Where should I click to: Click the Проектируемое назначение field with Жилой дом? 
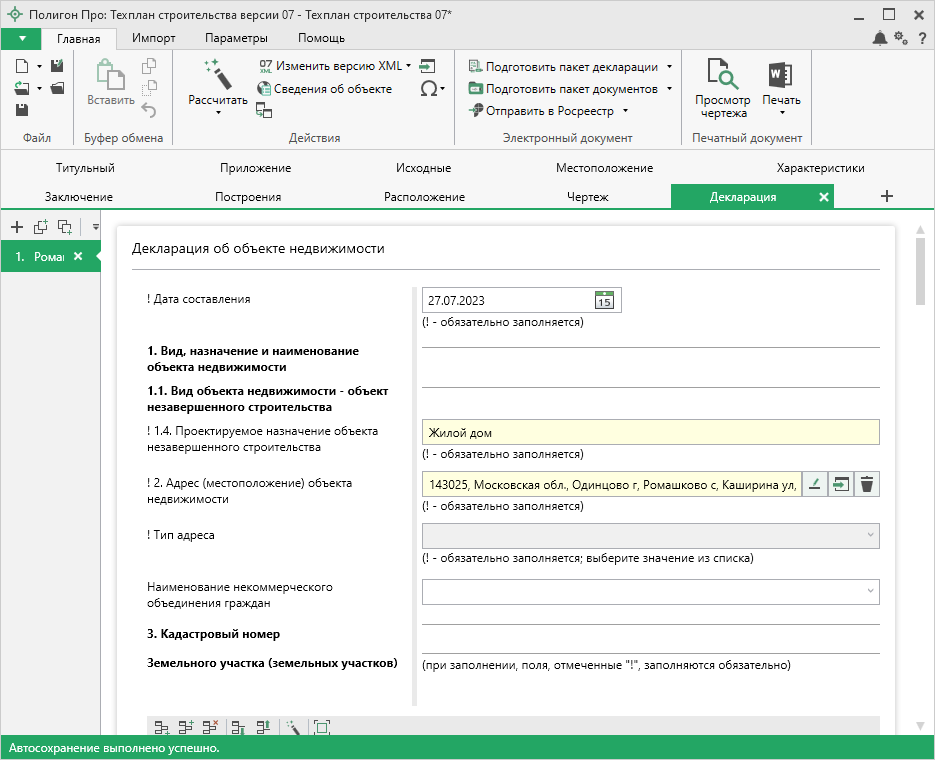tap(650, 433)
